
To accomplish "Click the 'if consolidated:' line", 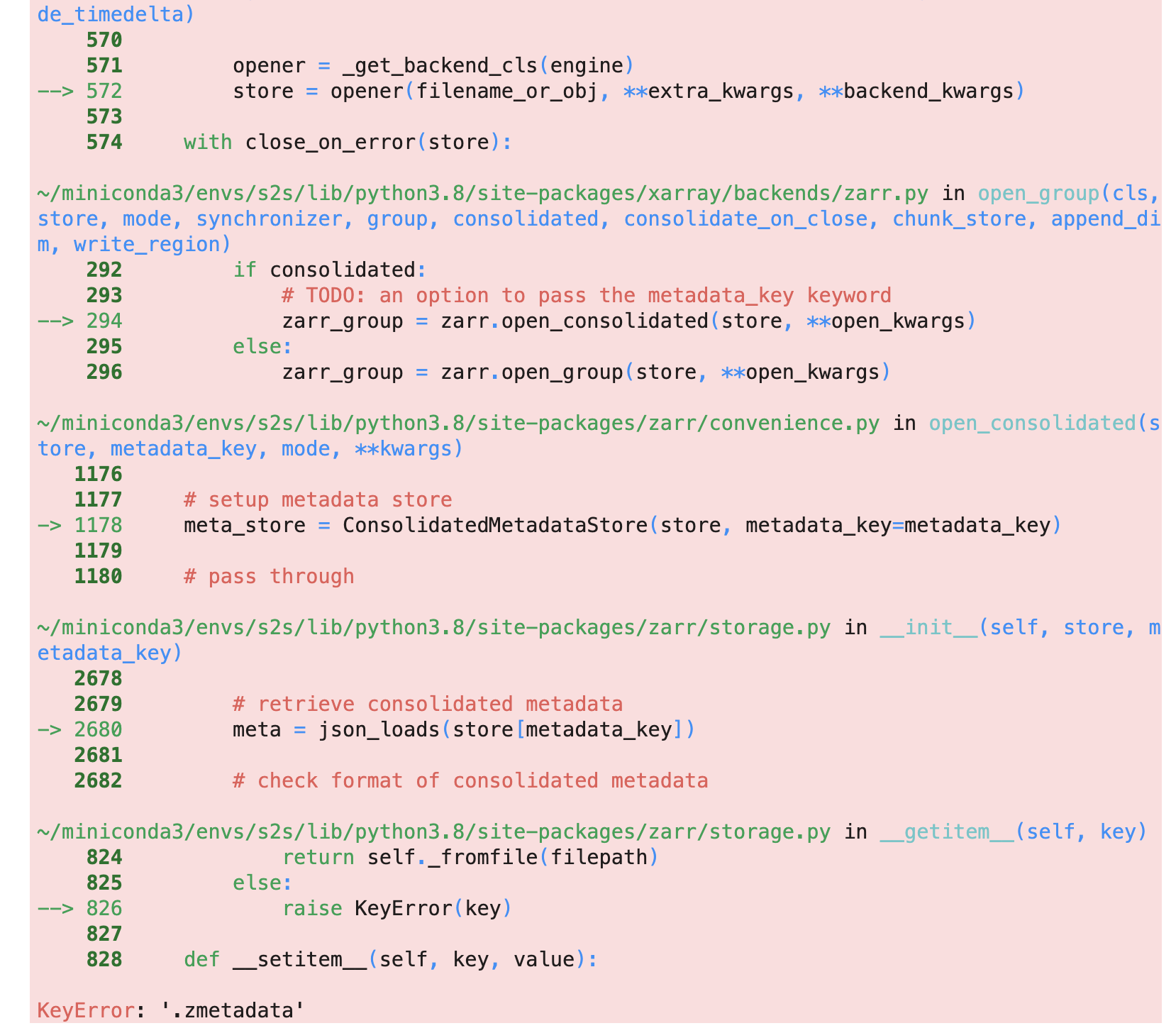I will (x=330, y=270).
